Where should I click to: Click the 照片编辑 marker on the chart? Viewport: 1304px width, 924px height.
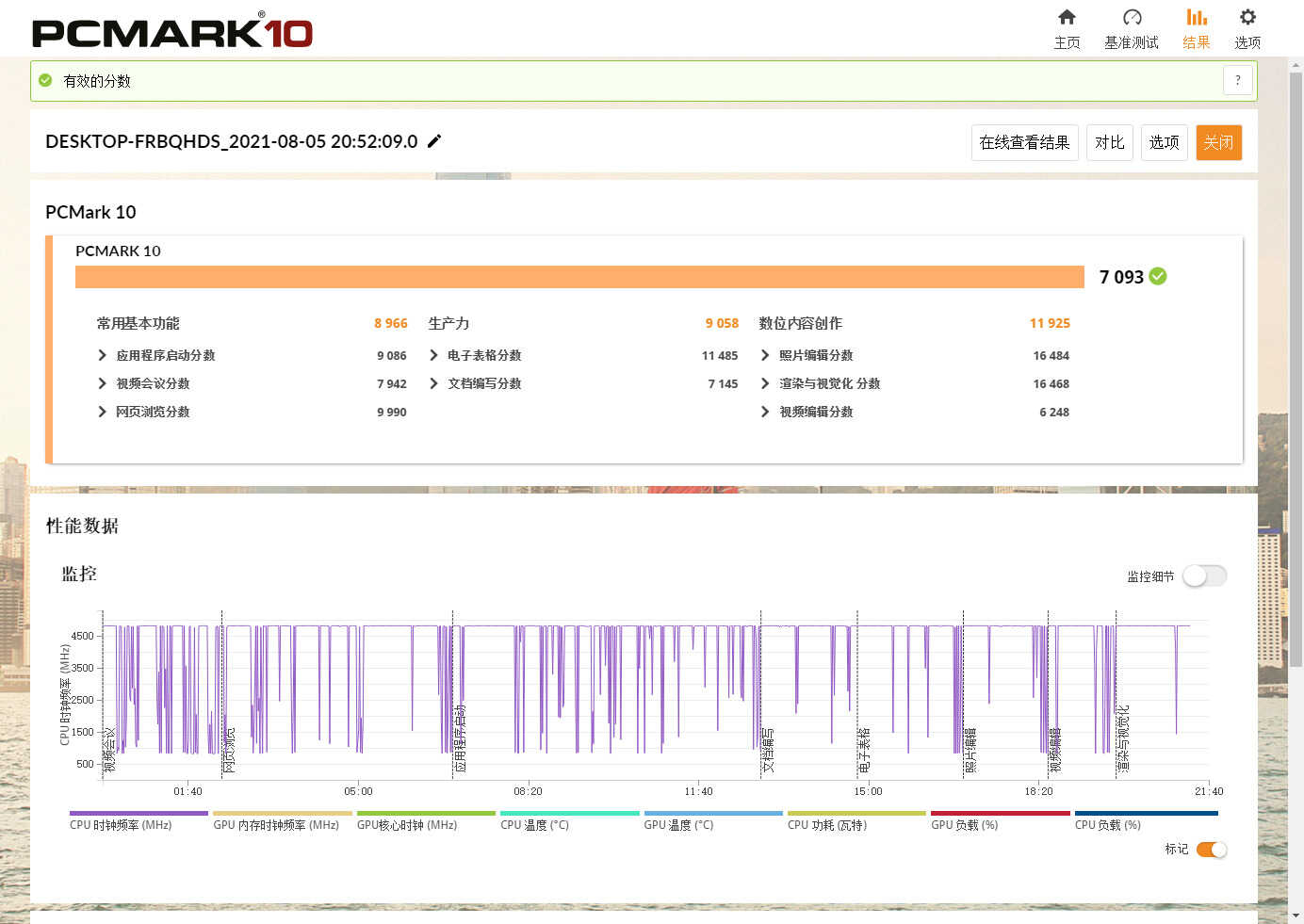(x=970, y=750)
